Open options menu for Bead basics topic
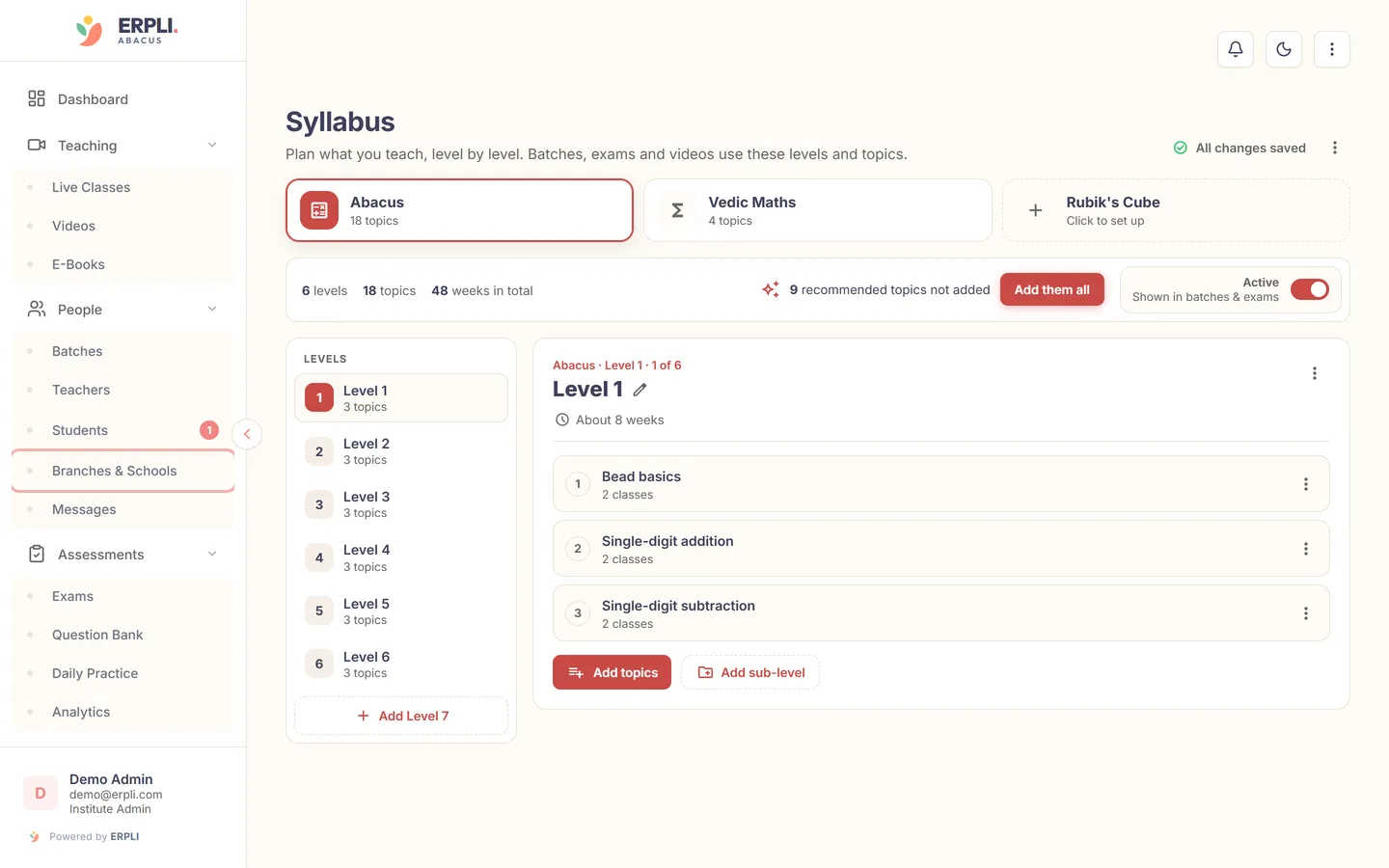Viewport: 1389px width, 868px height. (1306, 484)
